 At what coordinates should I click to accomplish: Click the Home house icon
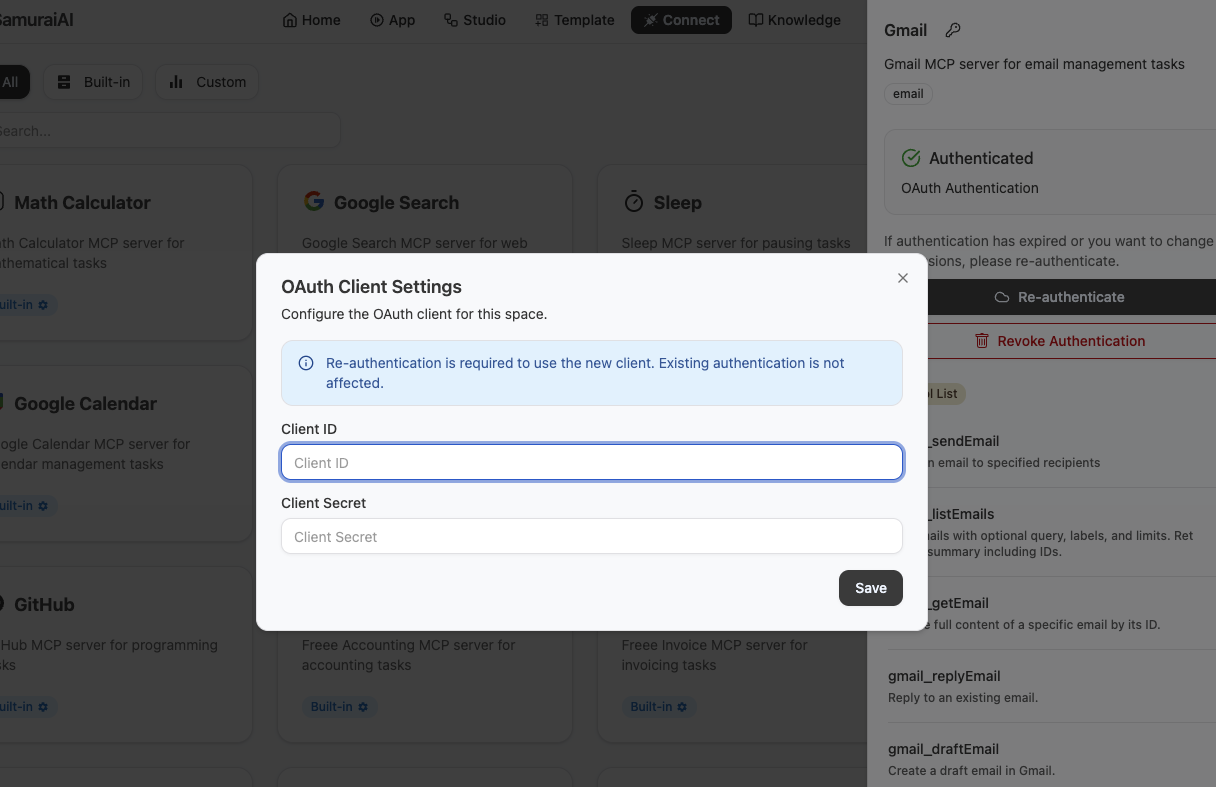coord(290,20)
